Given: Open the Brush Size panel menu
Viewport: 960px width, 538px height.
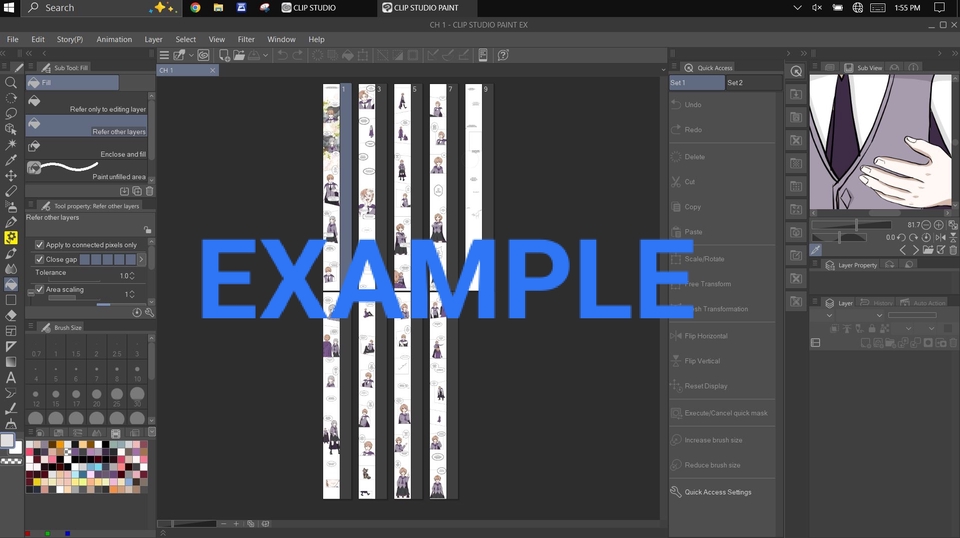Looking at the screenshot, I should pyautogui.click(x=32, y=327).
